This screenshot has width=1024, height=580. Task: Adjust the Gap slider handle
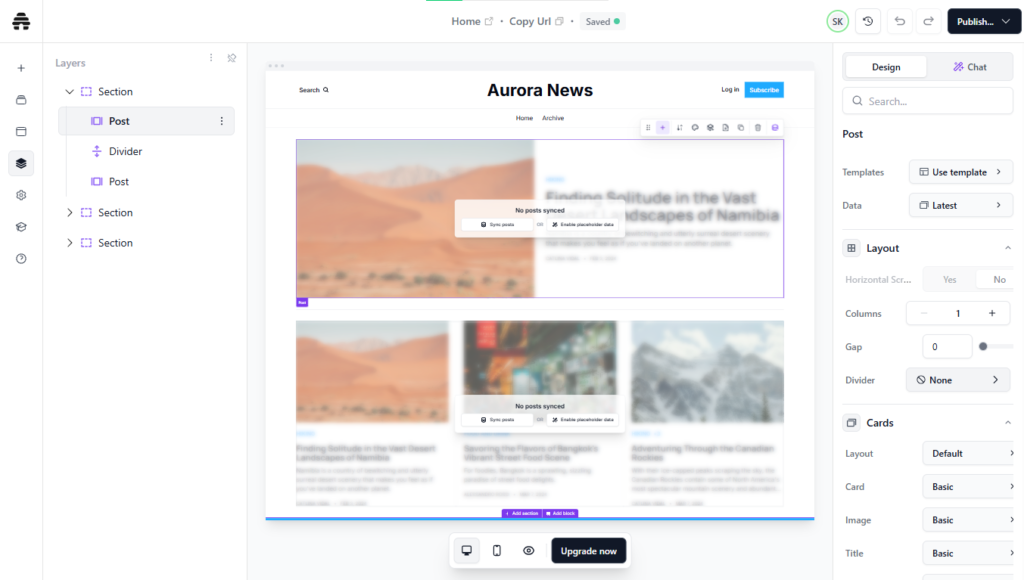[983, 347]
